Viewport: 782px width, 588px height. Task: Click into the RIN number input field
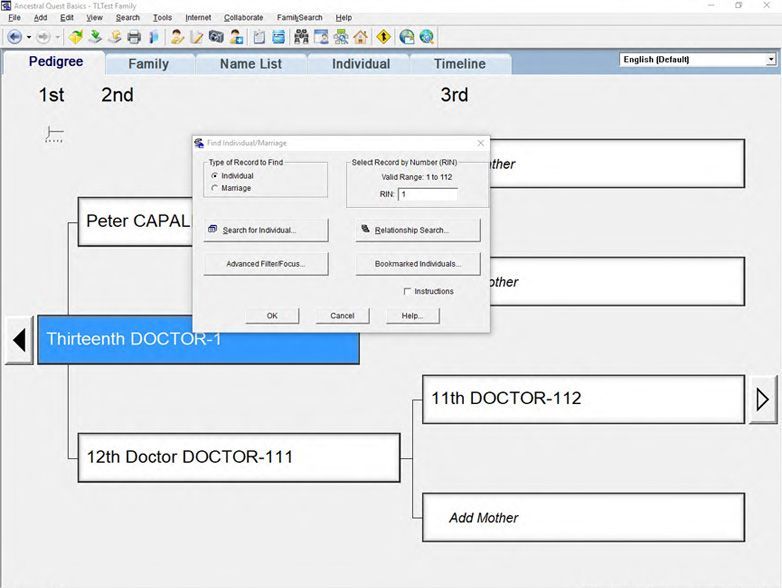coord(428,195)
